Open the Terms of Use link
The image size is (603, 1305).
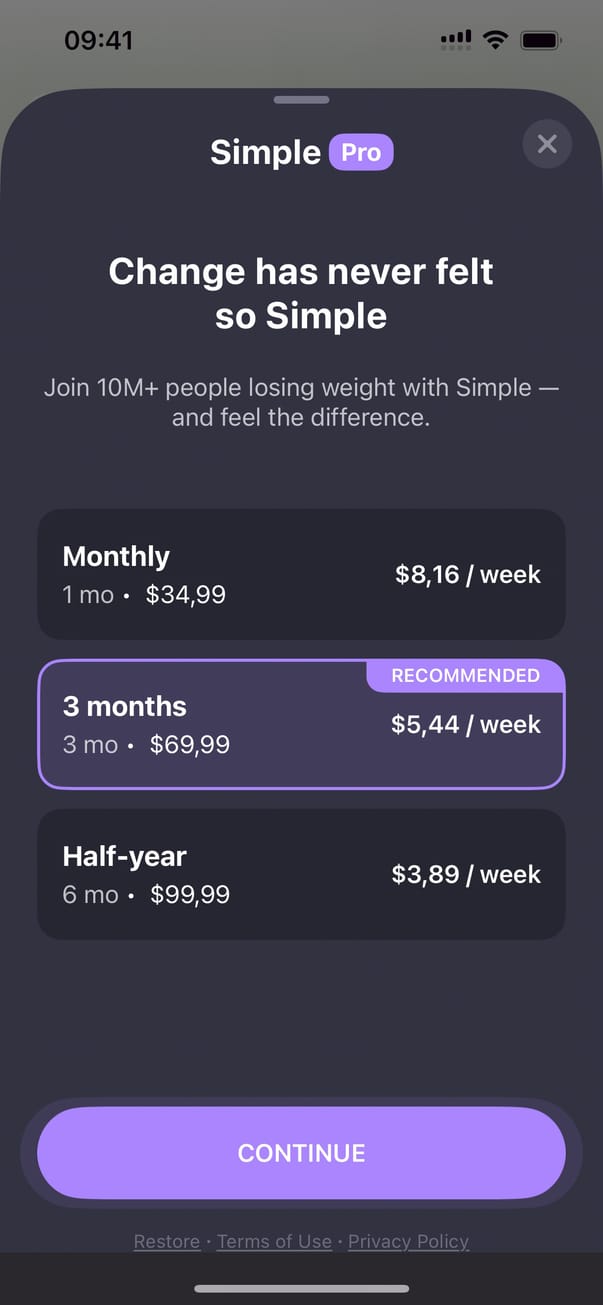coord(274,1241)
